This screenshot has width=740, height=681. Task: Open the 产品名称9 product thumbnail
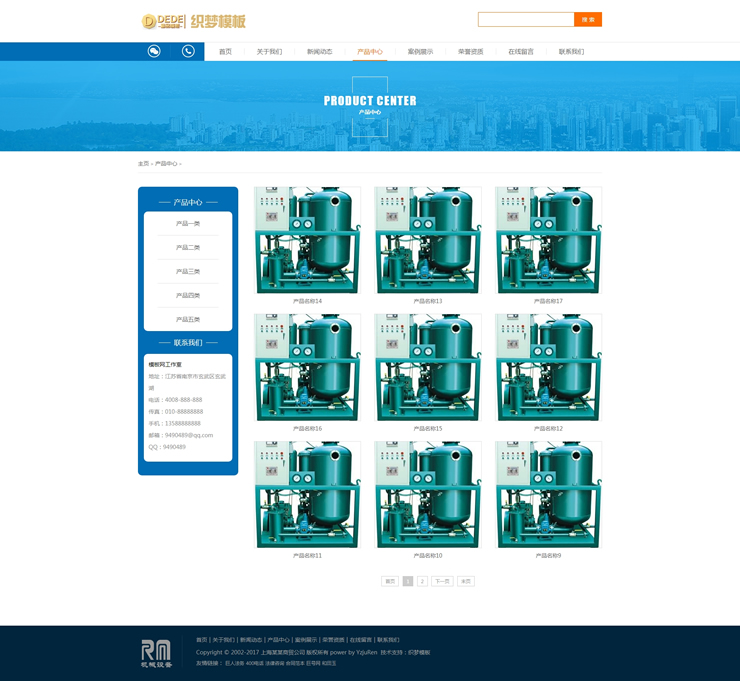tap(548, 494)
